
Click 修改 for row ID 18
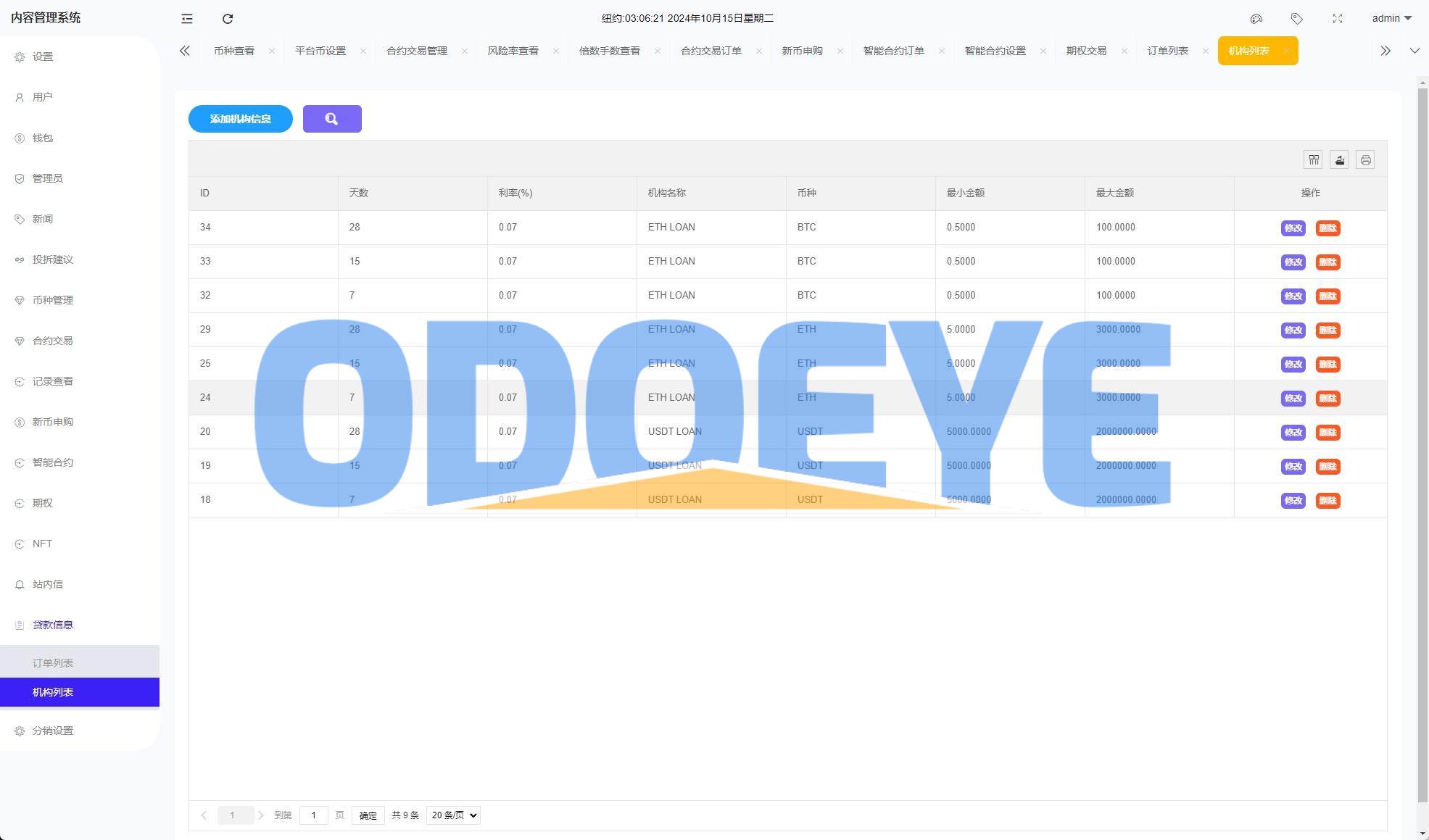pos(1293,501)
